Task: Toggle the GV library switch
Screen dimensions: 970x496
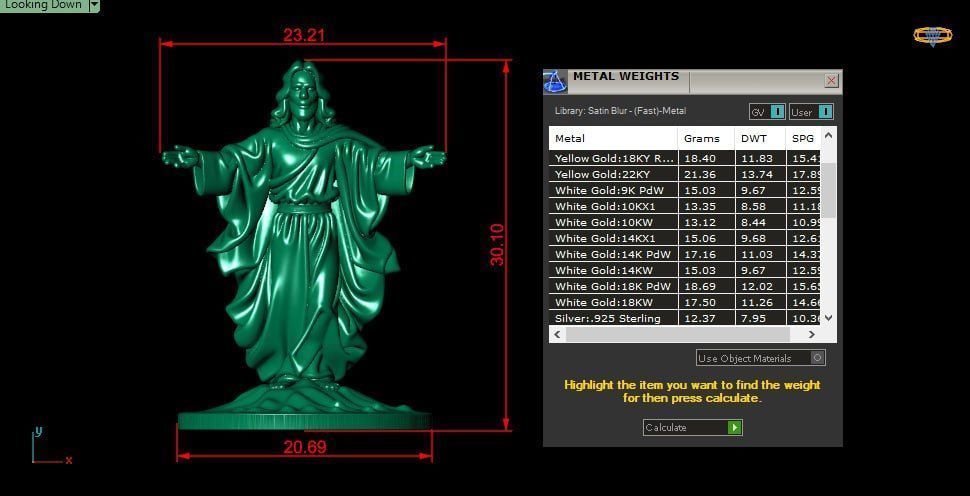Action: (x=767, y=112)
